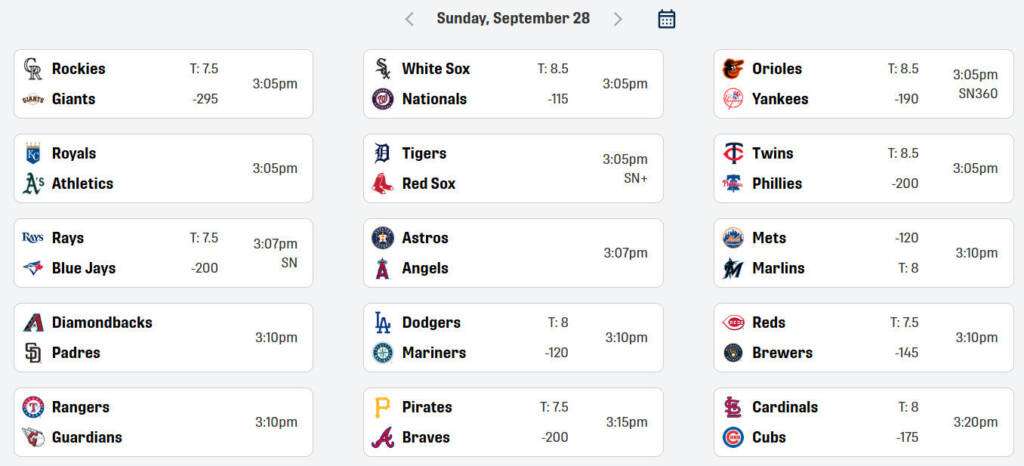The width and height of the screenshot is (1024, 466).
Task: Open the Yankees team link
Action: (x=780, y=99)
